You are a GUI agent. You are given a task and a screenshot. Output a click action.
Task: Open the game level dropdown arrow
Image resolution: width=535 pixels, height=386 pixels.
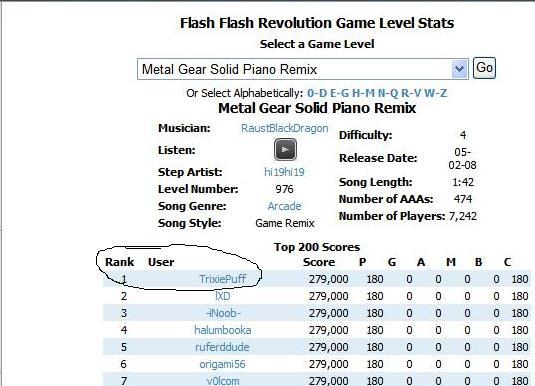(459, 69)
